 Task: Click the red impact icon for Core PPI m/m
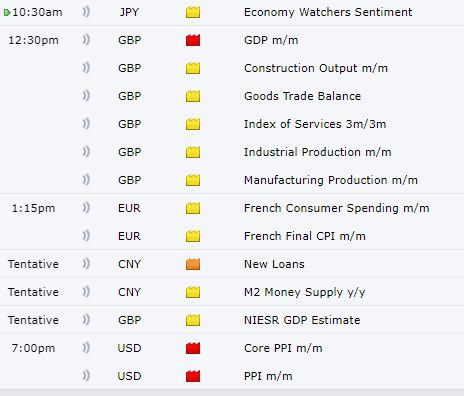(193, 348)
